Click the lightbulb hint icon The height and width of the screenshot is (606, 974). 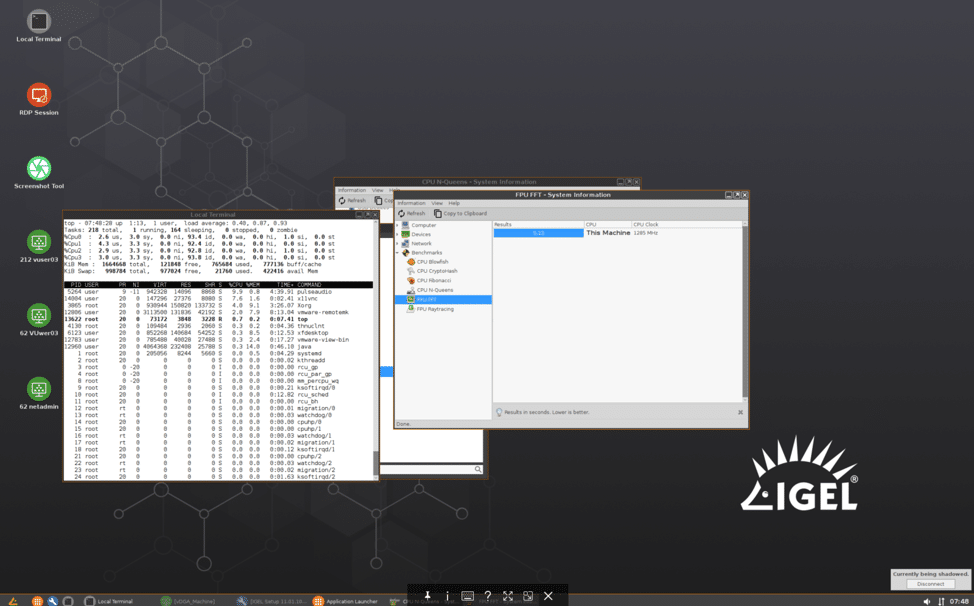(x=499, y=412)
